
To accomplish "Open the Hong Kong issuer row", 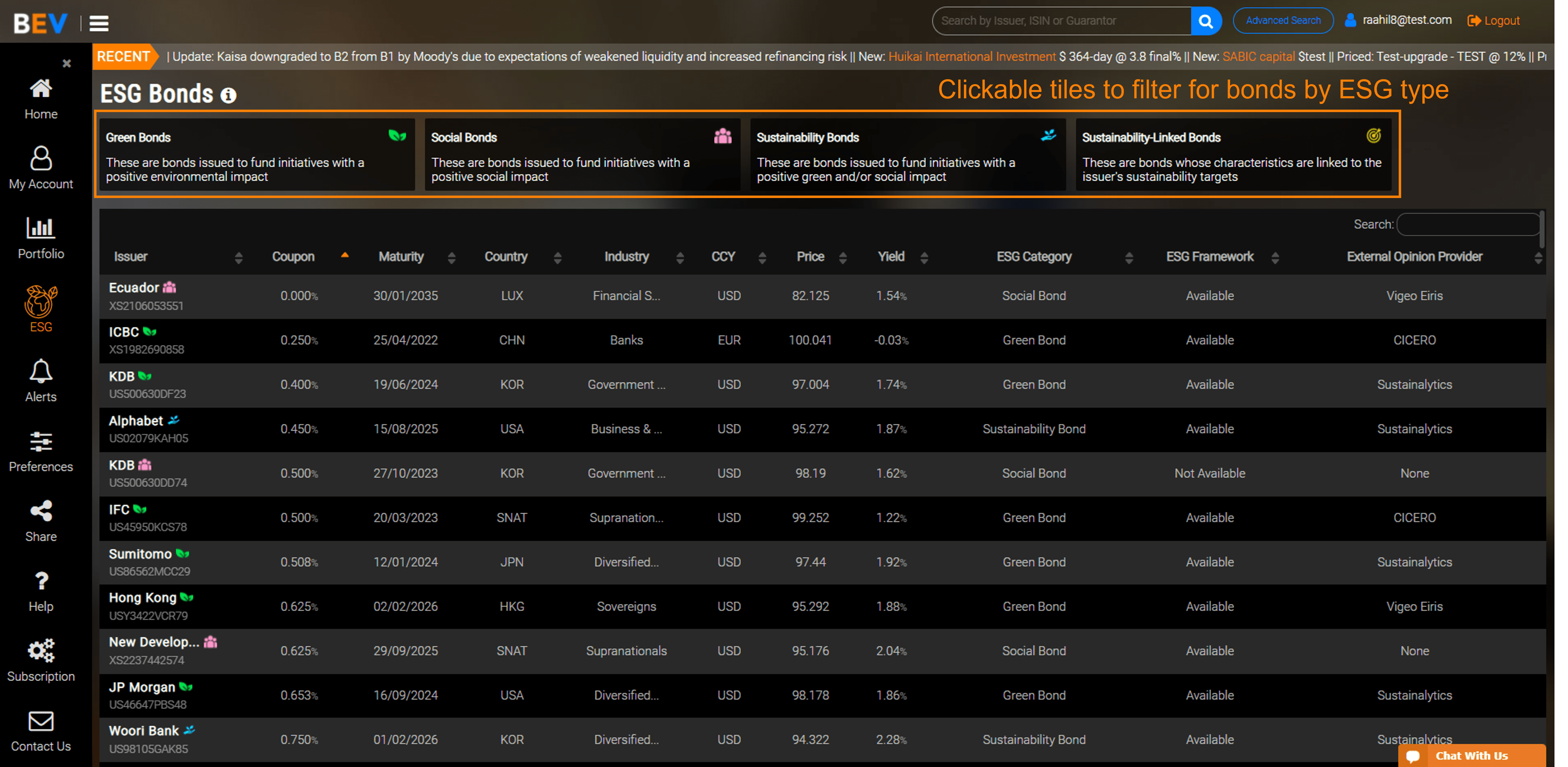I will [822, 607].
